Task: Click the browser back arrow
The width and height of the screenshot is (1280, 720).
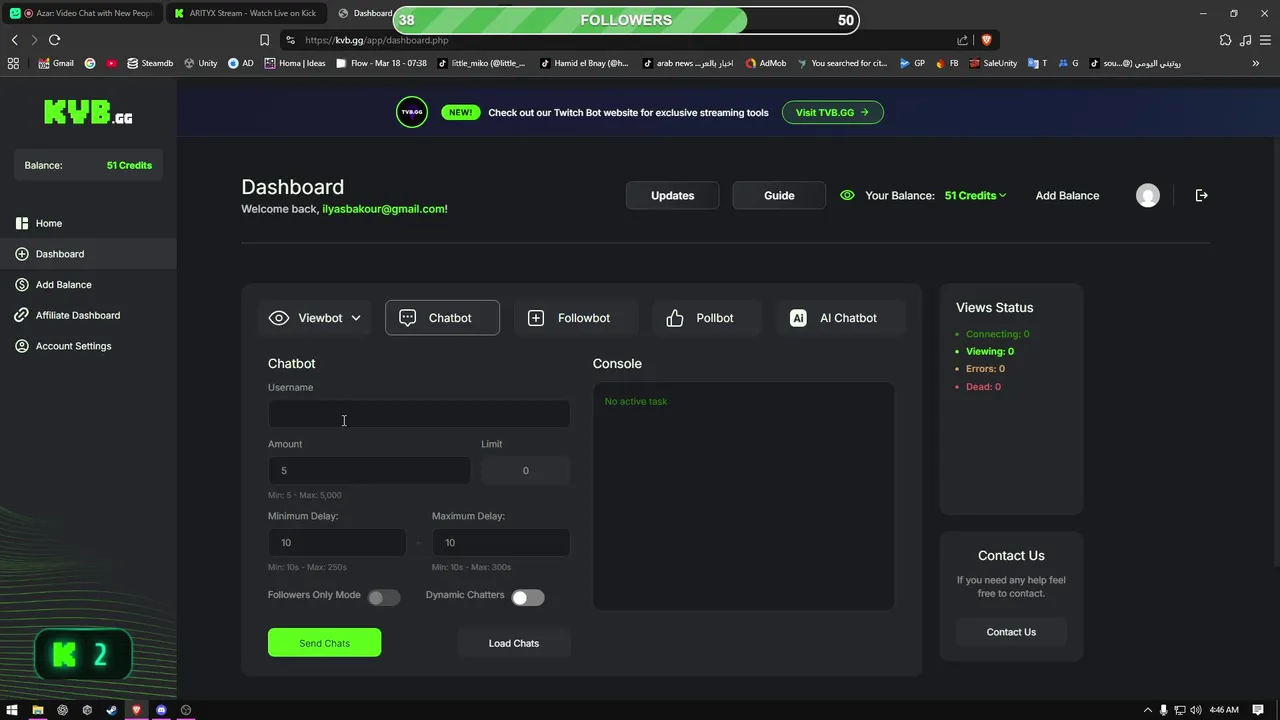Action: tap(14, 40)
